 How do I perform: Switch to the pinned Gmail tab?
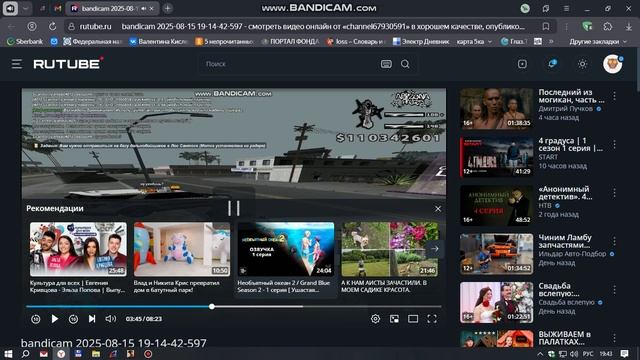(x=58, y=8)
